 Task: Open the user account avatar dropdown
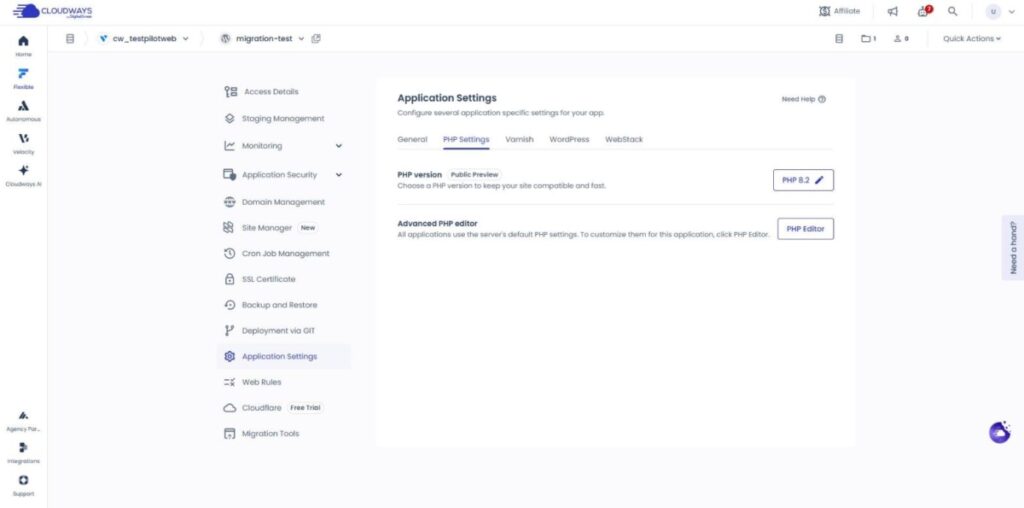click(1001, 11)
